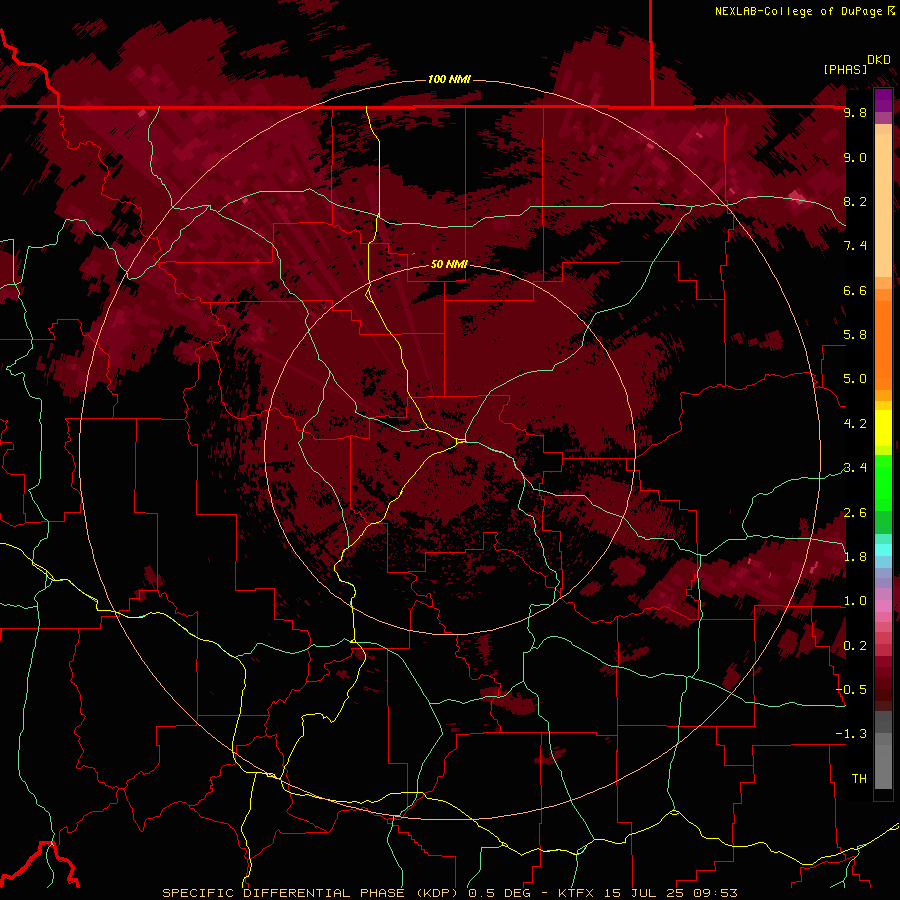Click the 9.0 legend value
The height and width of the screenshot is (900, 900).
pyautogui.click(x=855, y=157)
